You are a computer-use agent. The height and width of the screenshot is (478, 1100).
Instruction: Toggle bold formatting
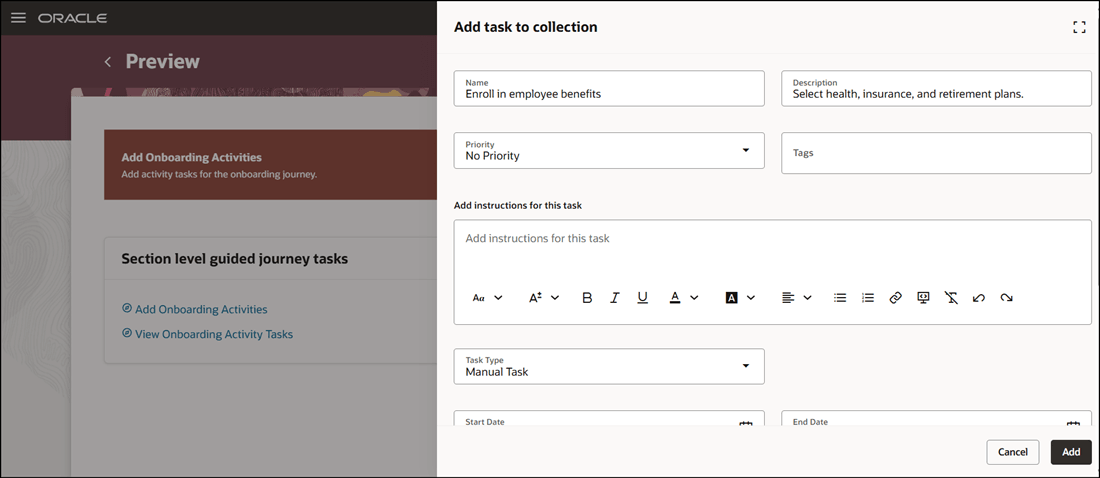click(x=587, y=298)
